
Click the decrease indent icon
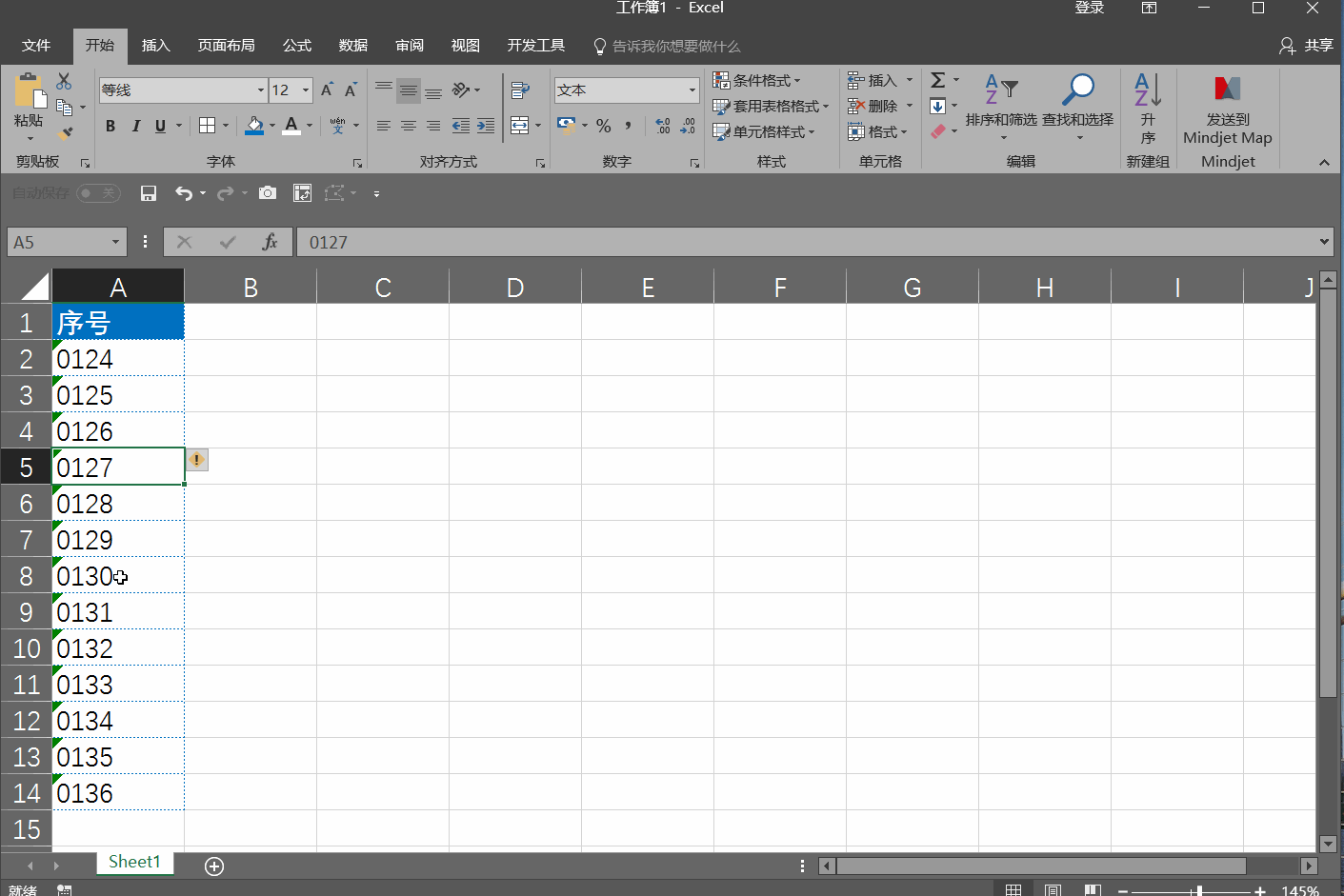(461, 126)
